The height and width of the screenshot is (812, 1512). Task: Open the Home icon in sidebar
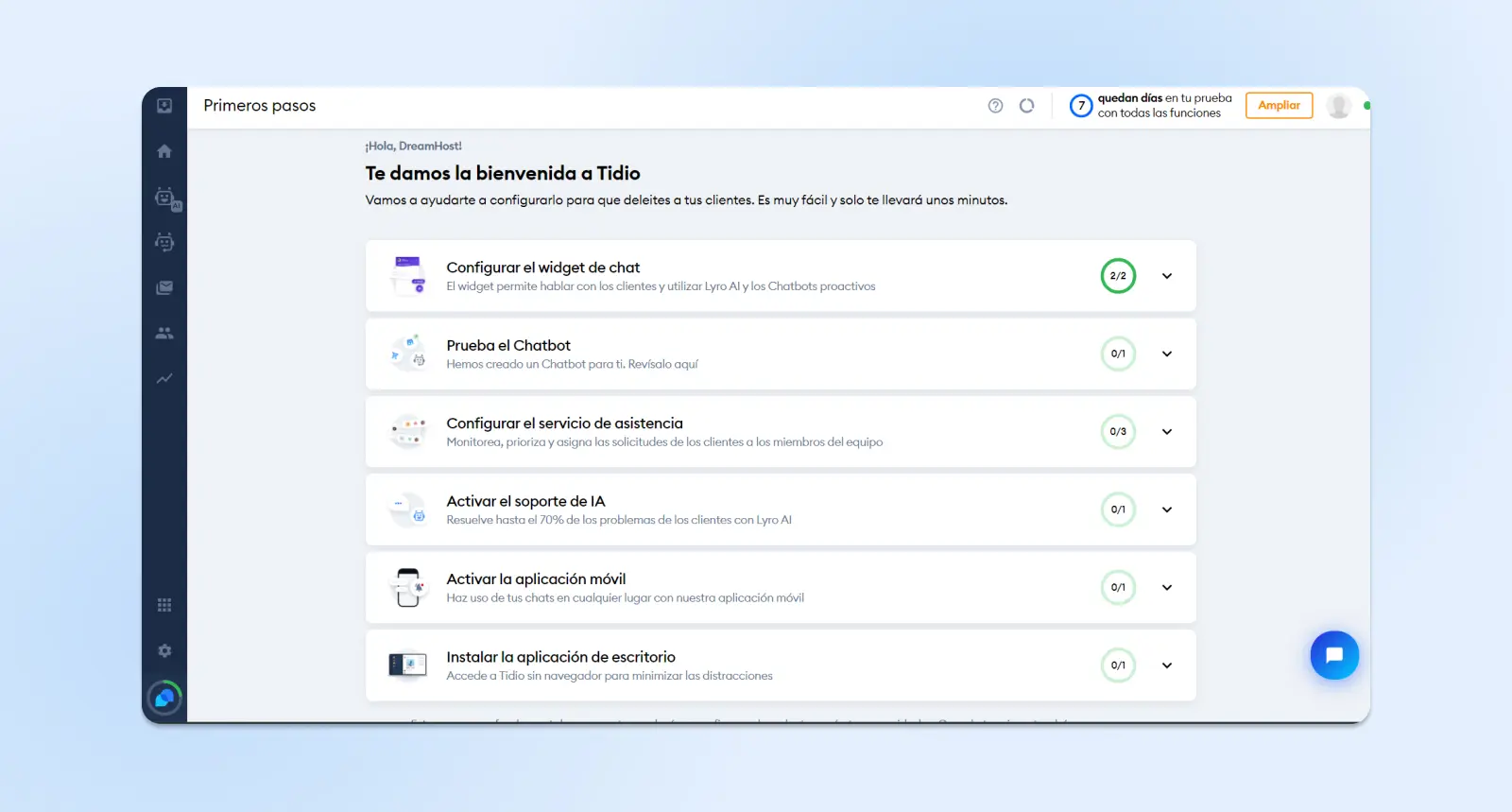(x=164, y=151)
